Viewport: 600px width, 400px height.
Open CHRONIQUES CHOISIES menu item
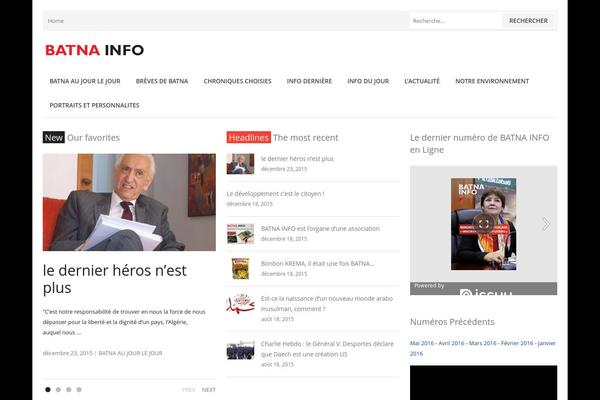point(237,81)
